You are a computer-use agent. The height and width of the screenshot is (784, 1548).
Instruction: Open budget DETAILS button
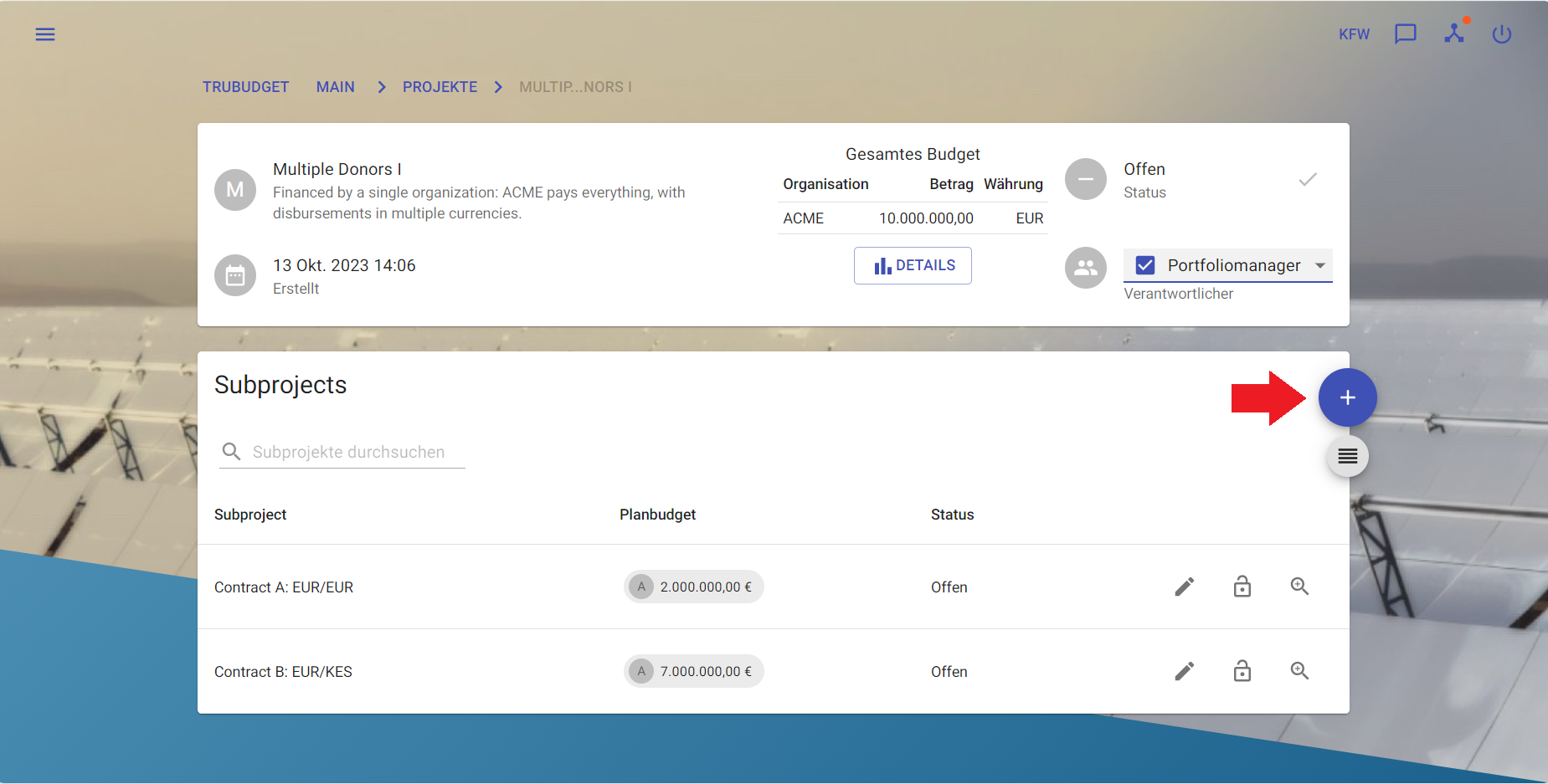[x=913, y=265]
